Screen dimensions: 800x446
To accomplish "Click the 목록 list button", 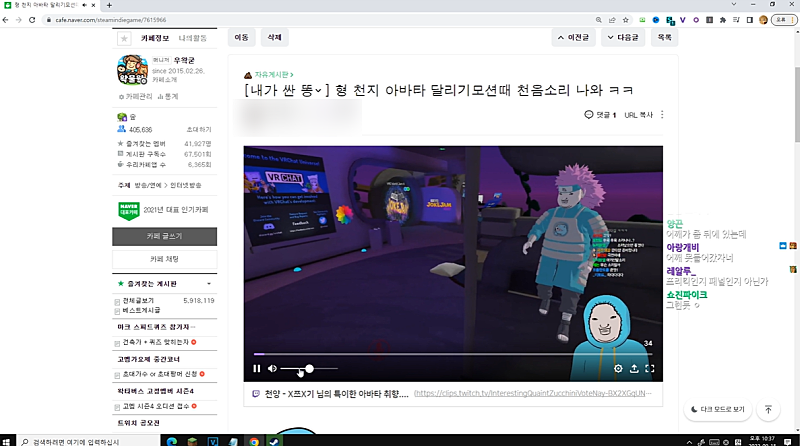I will click(x=664, y=37).
